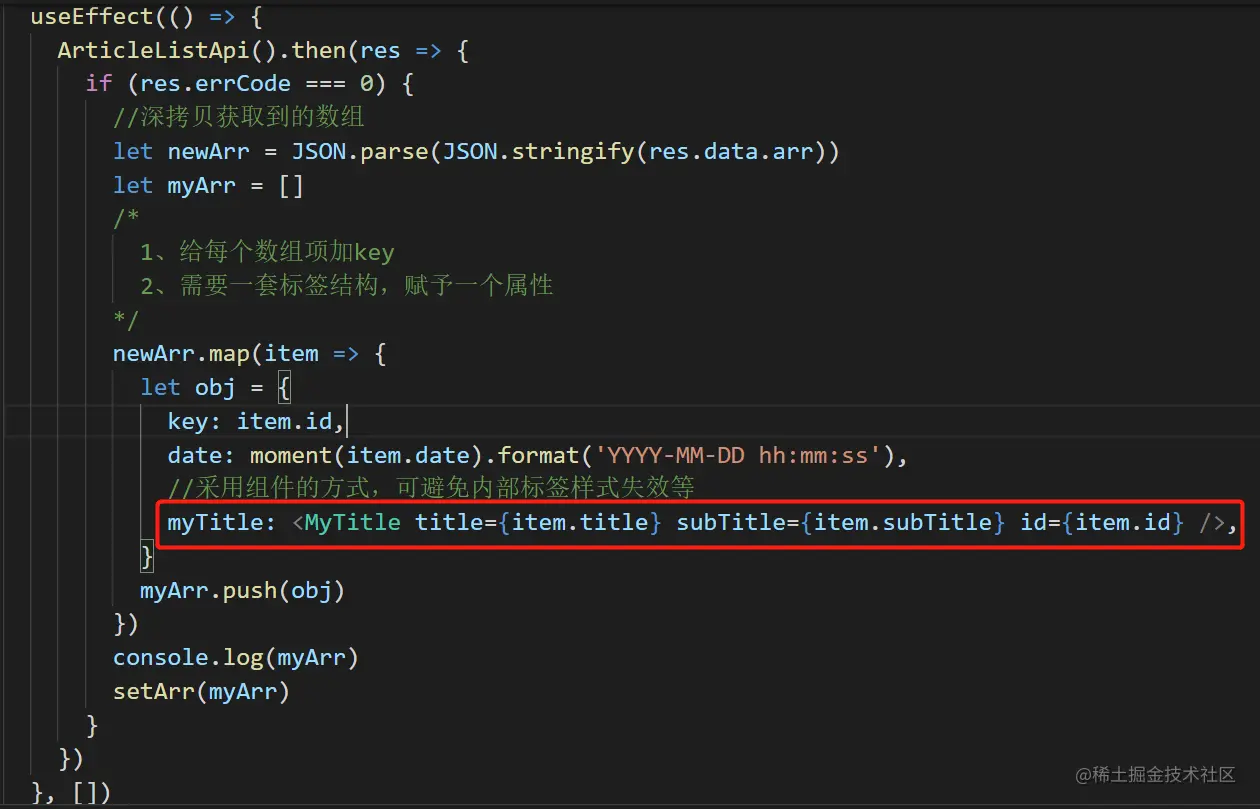Click the 'let obj = {' line
The height and width of the screenshot is (809, 1260).
tap(215, 388)
